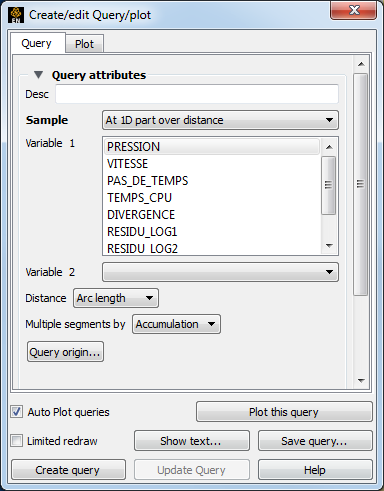
Task: Click the Create query button
Action: (x=68, y=470)
